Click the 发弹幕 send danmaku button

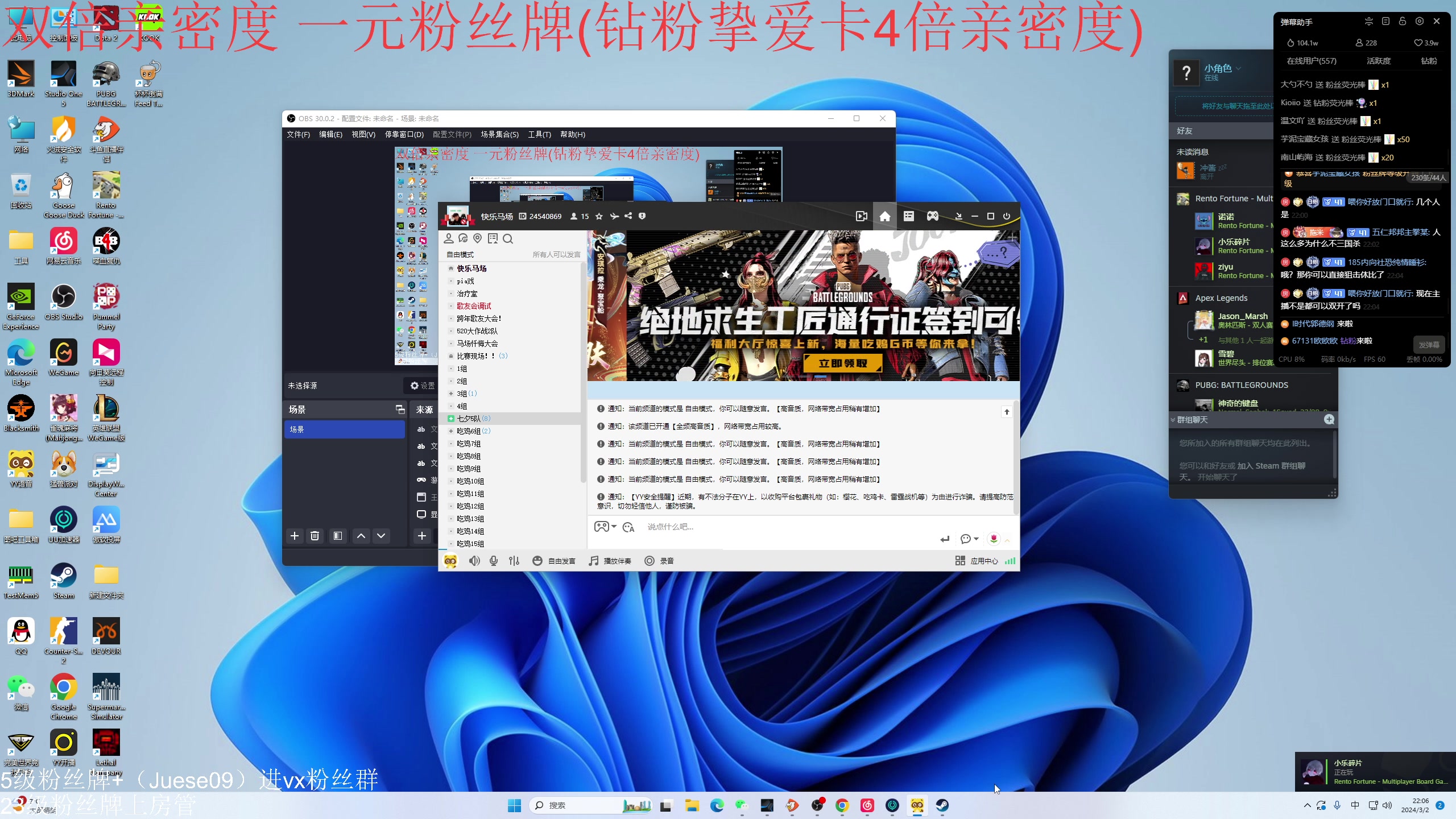point(1429,344)
